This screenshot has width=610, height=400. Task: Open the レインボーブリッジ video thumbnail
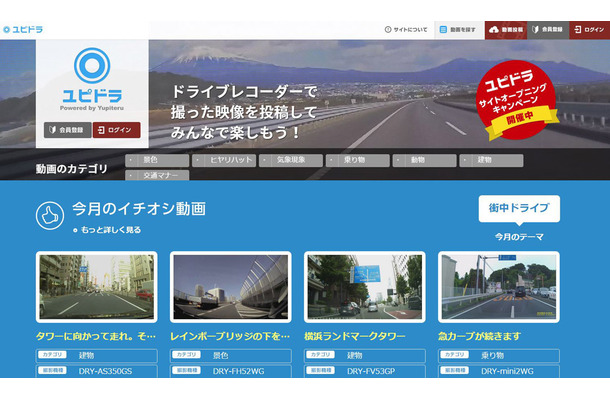pyautogui.click(x=231, y=287)
